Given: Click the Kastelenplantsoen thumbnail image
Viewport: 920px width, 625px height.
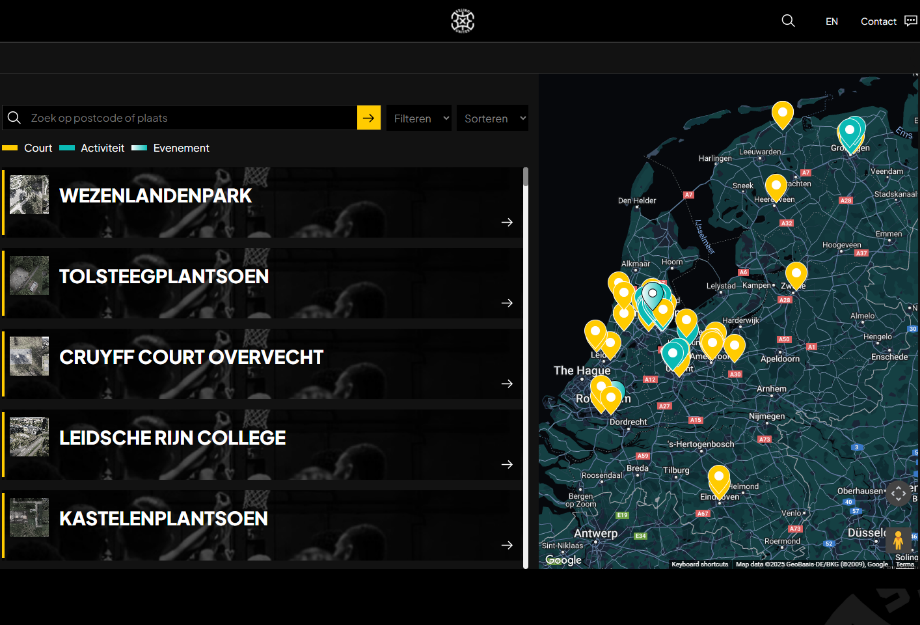Looking at the screenshot, I should pos(30,518).
